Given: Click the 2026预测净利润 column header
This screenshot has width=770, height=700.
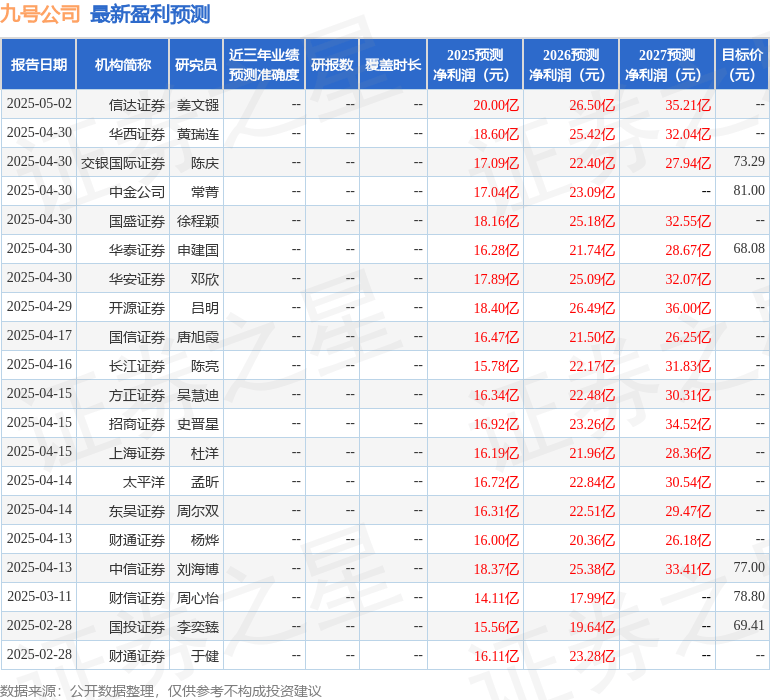Looking at the screenshot, I should point(571,65).
